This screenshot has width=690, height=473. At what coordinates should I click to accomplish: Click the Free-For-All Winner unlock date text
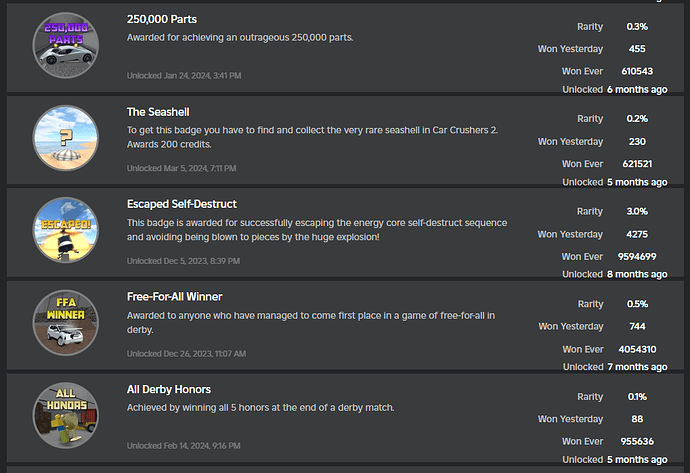[x=186, y=353]
